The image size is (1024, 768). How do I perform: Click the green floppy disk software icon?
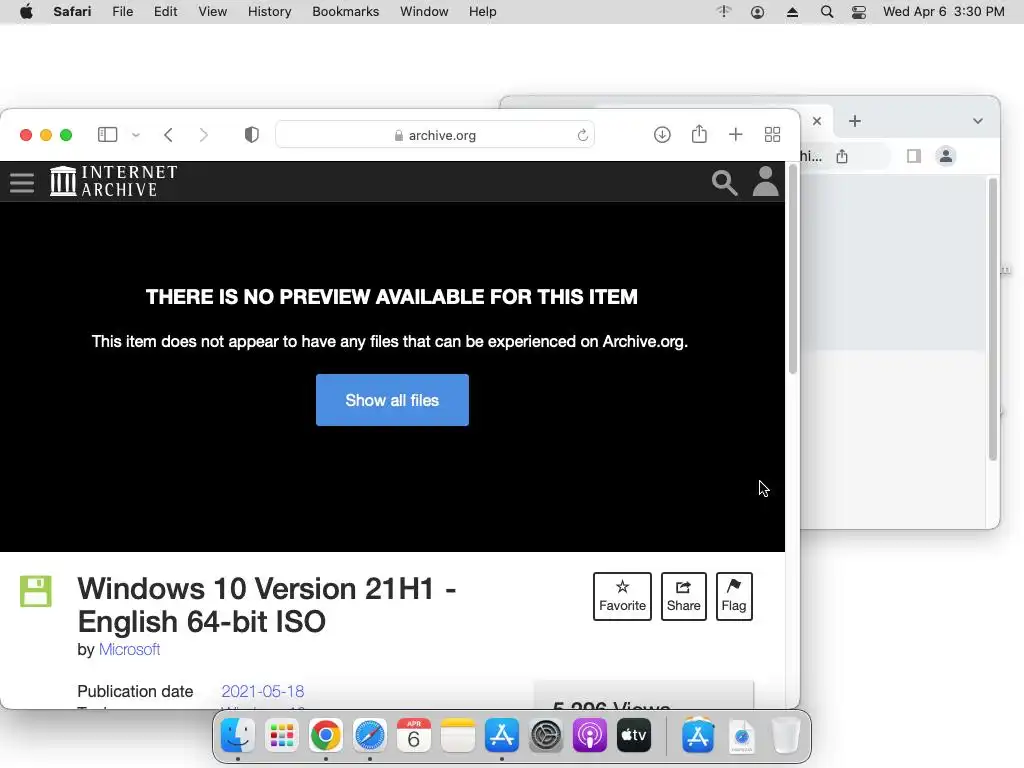pos(36,591)
